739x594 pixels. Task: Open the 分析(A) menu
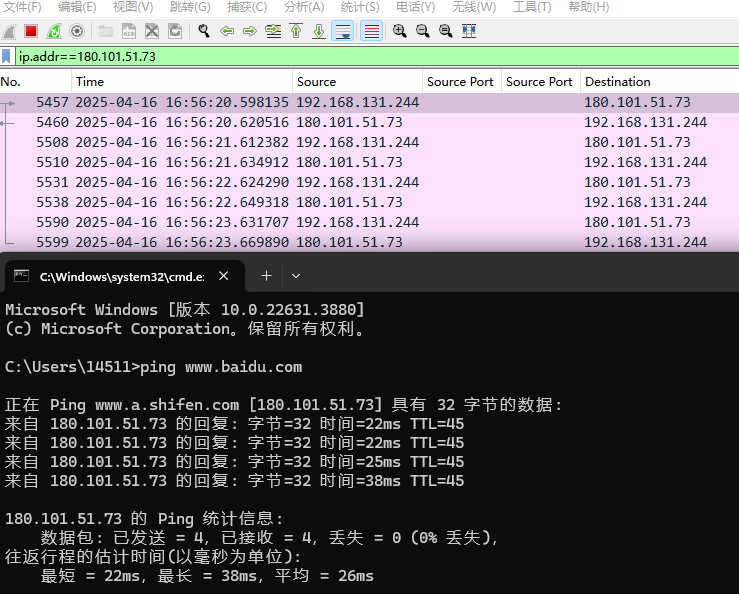coord(304,7)
